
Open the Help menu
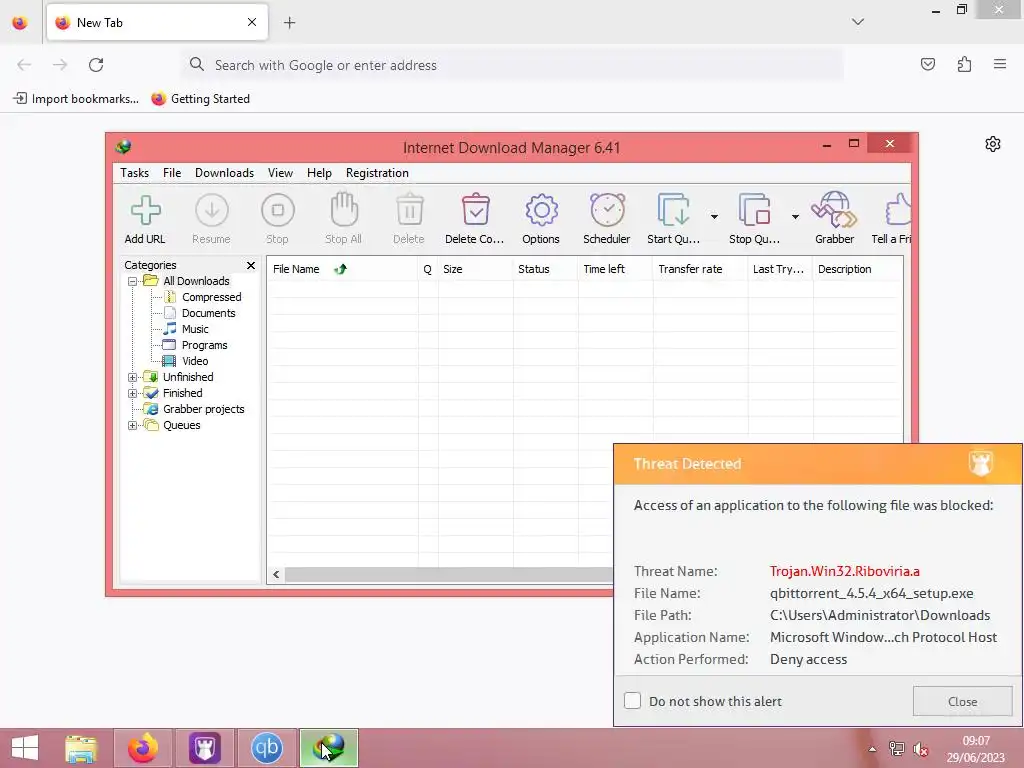319,173
